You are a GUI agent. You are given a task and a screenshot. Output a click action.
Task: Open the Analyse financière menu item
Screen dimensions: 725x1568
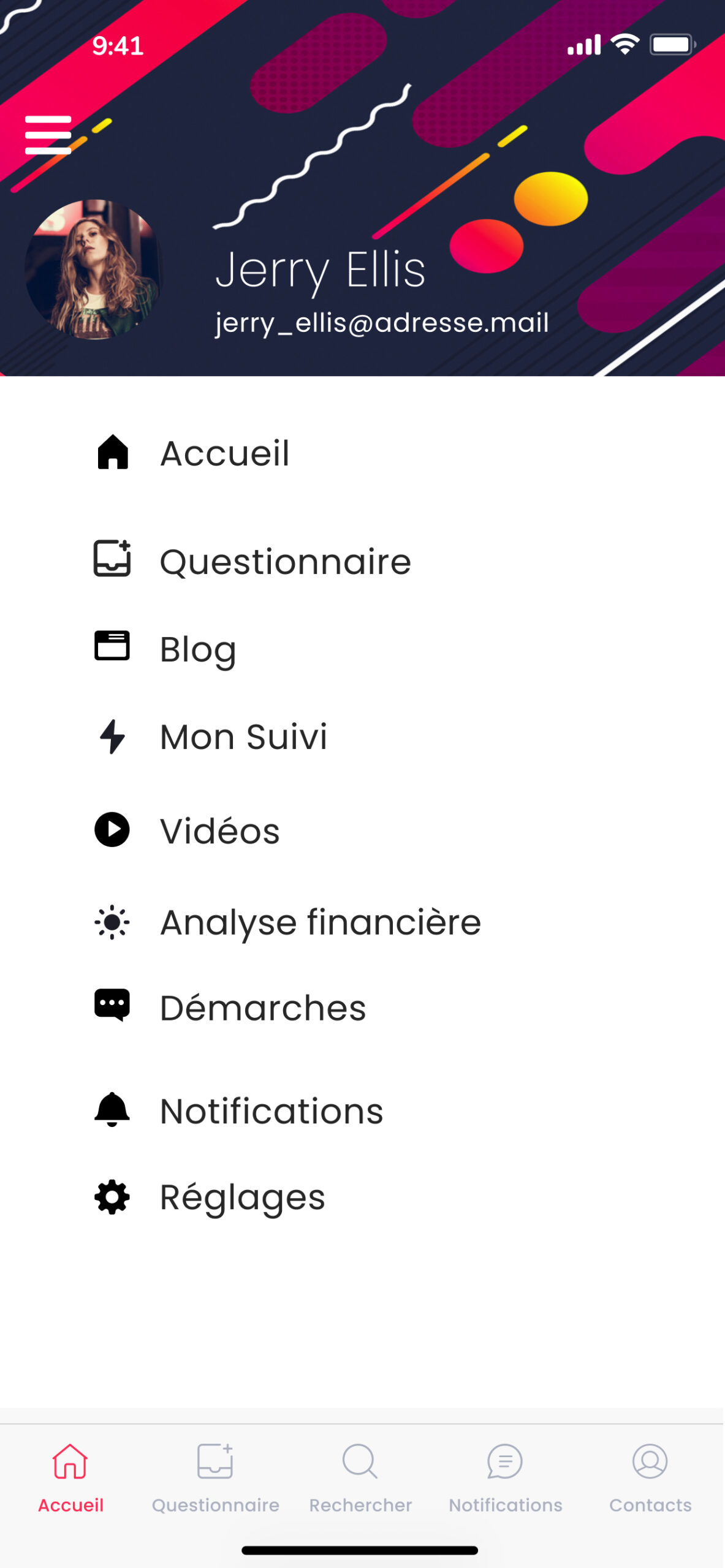click(x=320, y=922)
